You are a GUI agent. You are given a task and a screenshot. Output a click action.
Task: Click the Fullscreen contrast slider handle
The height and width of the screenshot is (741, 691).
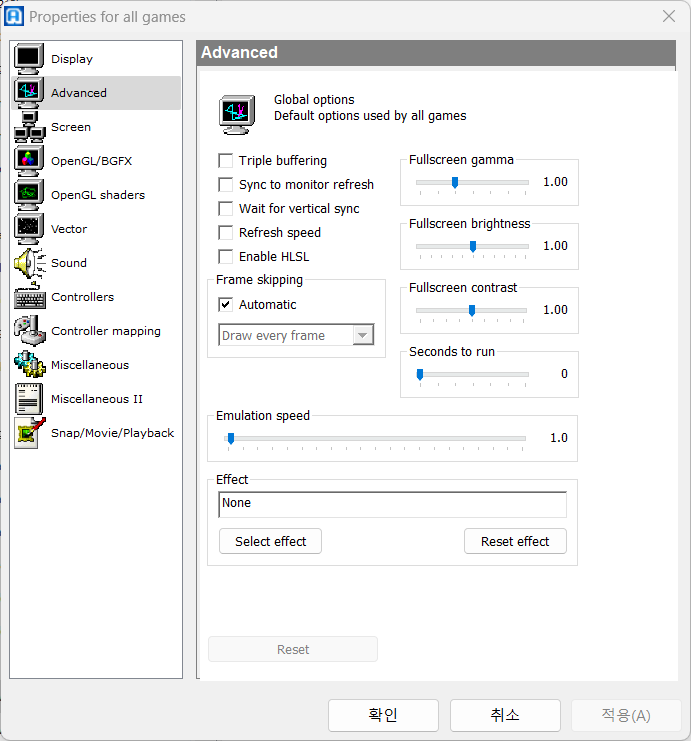pos(472,310)
